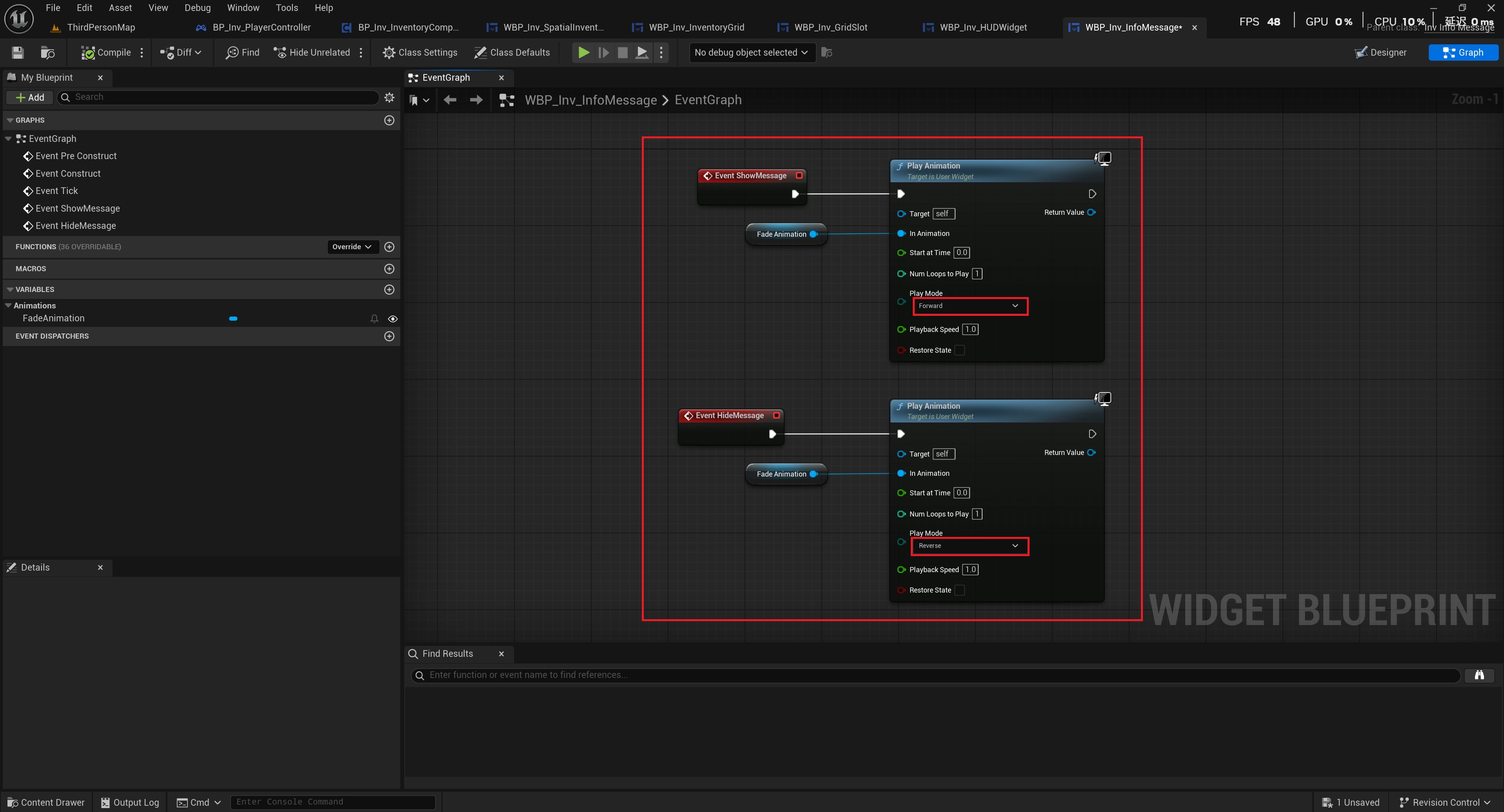Click the Compile button
The height and width of the screenshot is (812, 1504).
coord(106,53)
